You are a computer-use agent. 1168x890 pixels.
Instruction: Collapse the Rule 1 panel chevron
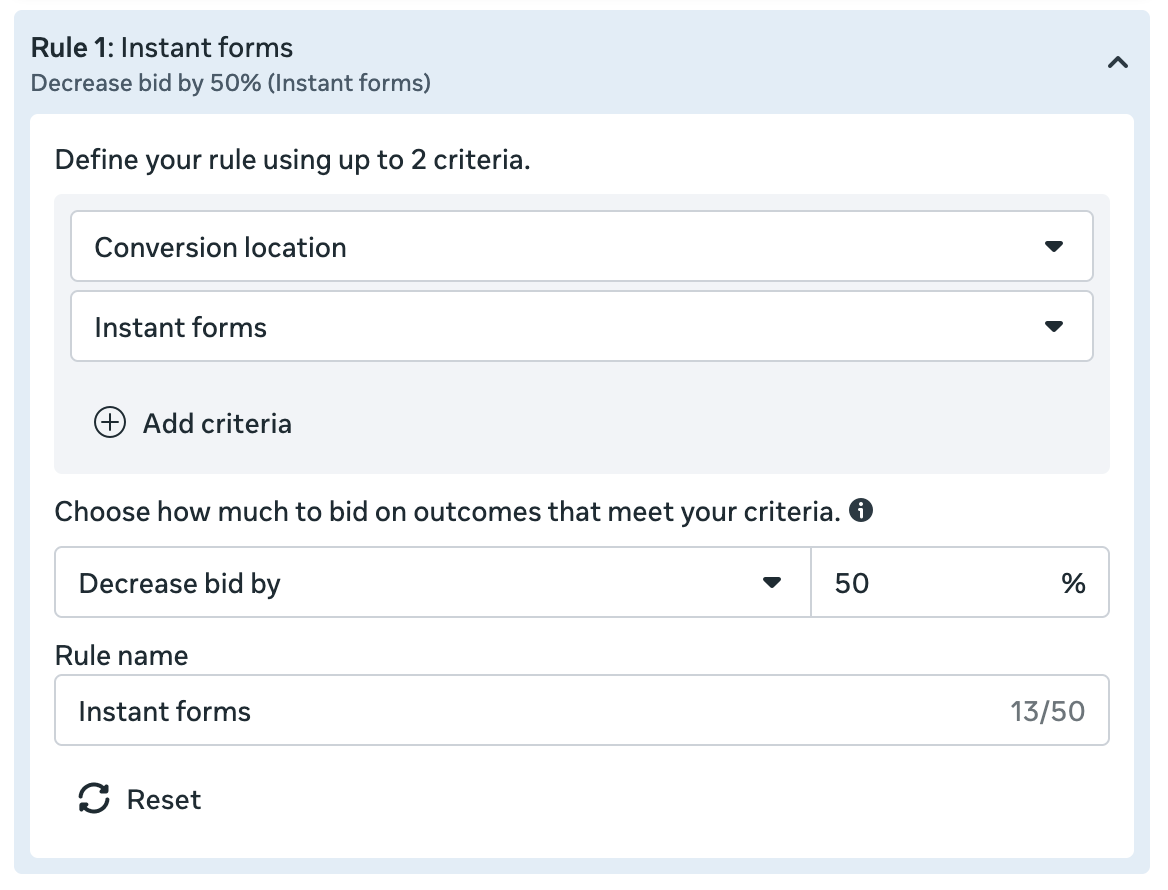click(1117, 63)
